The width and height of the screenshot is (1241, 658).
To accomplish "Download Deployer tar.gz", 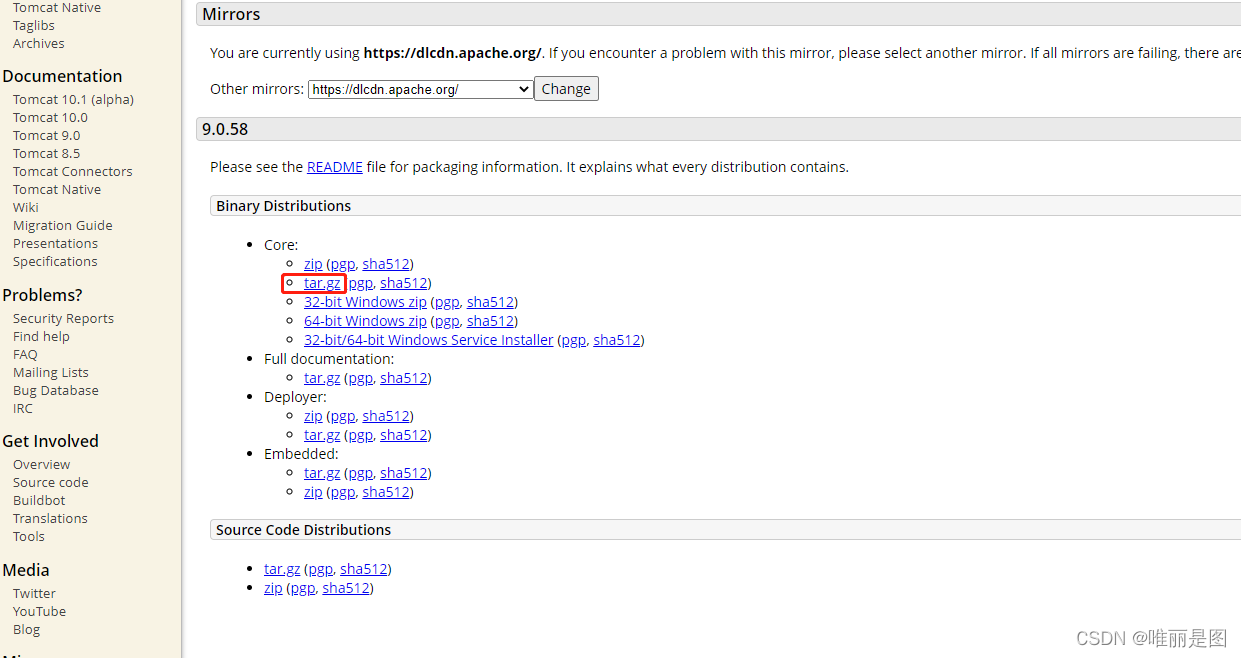I will tap(322, 435).
